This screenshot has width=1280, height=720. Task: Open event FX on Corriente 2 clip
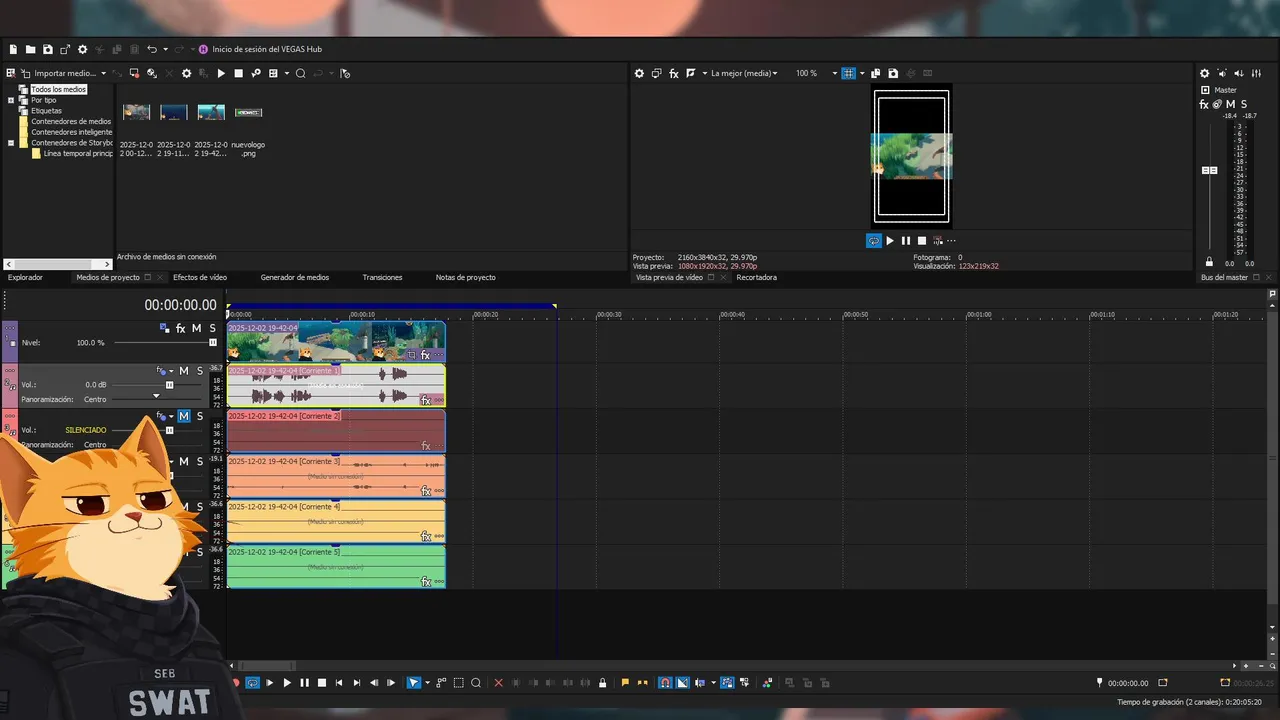point(426,446)
